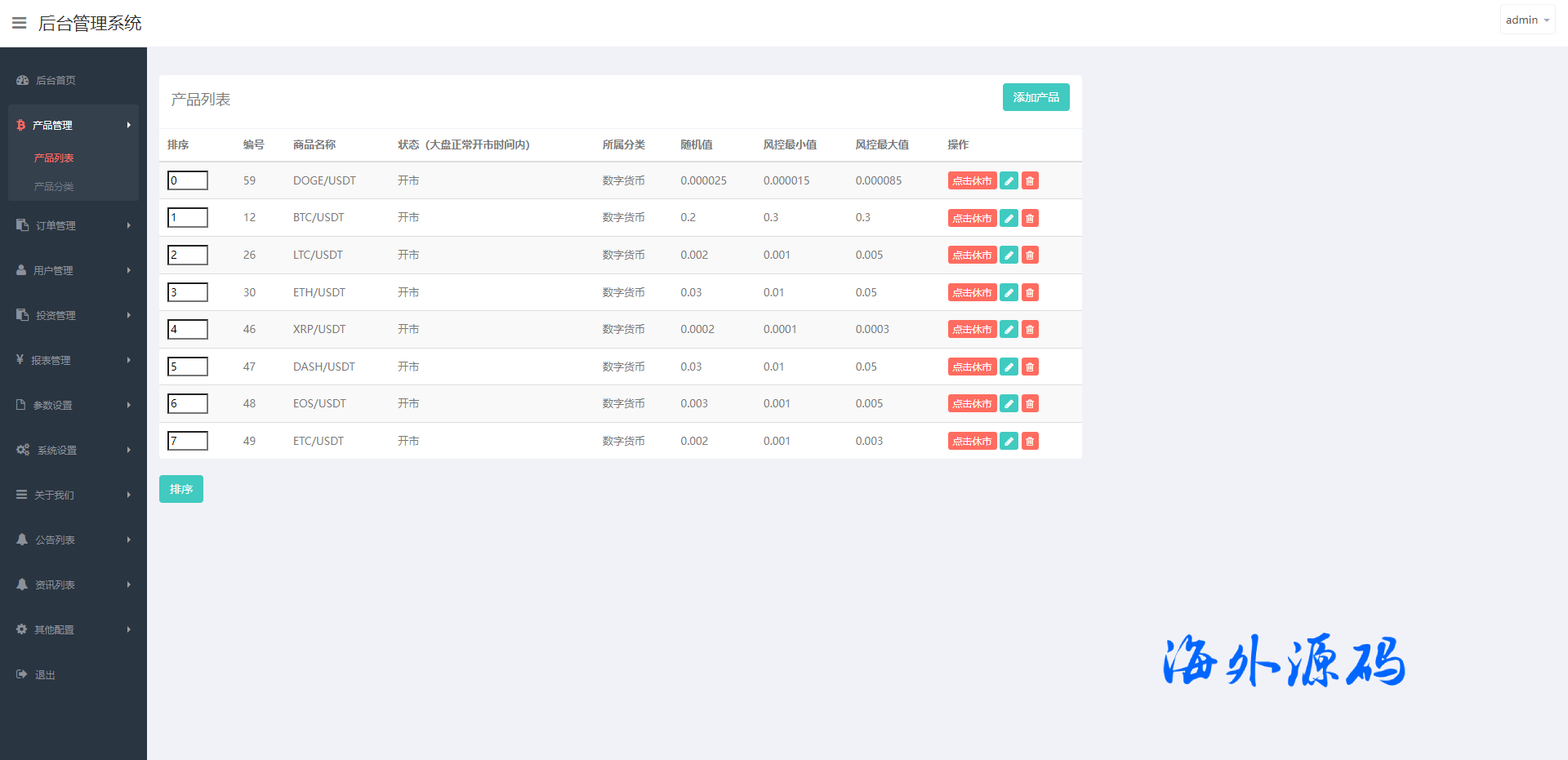
Task: Click the dashboard icon beside 后台首页
Action: tap(23, 80)
